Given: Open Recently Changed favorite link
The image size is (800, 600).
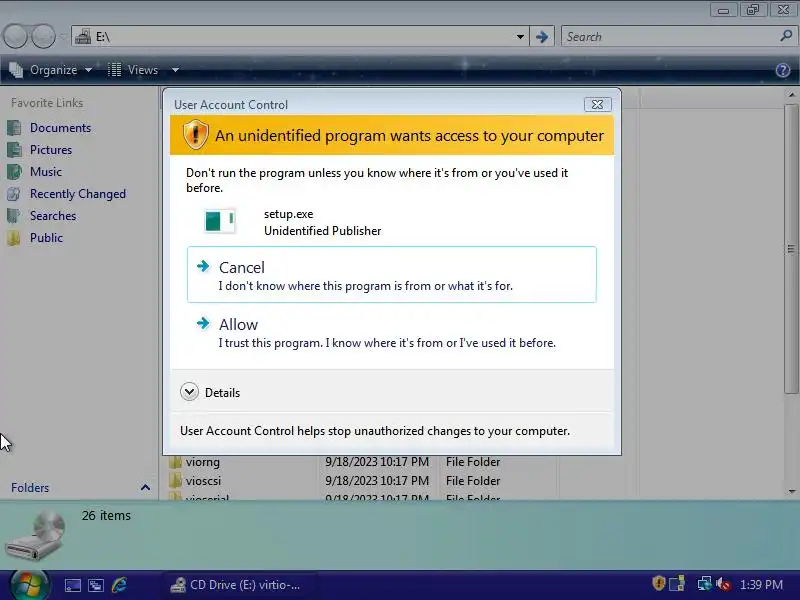Looking at the screenshot, I should 78,194.
